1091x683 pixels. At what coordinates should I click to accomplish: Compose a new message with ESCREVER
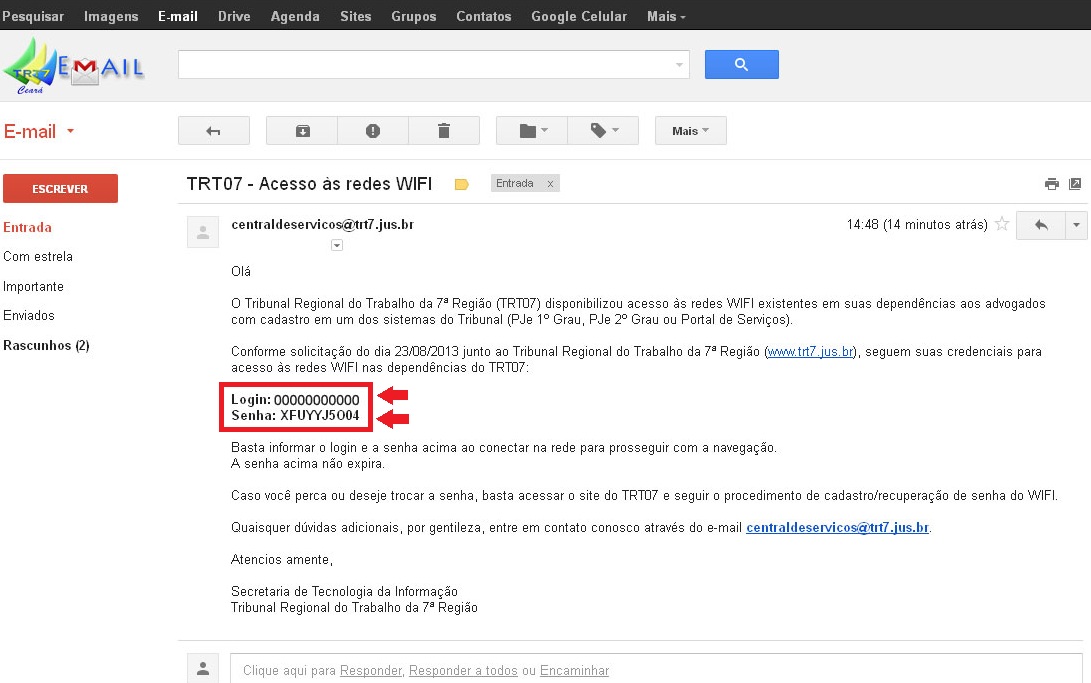pos(61,188)
